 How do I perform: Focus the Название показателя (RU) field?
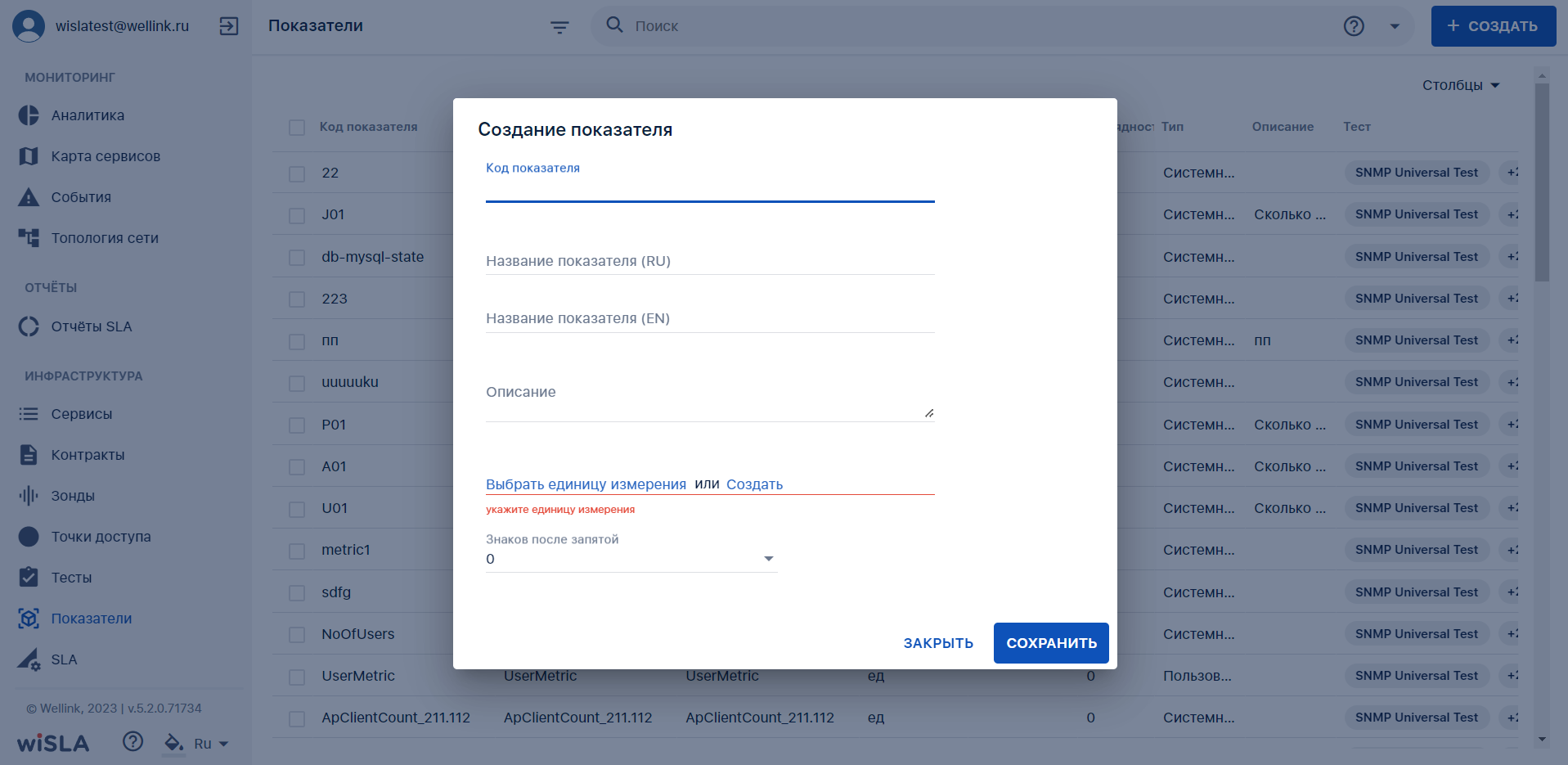tap(710, 261)
